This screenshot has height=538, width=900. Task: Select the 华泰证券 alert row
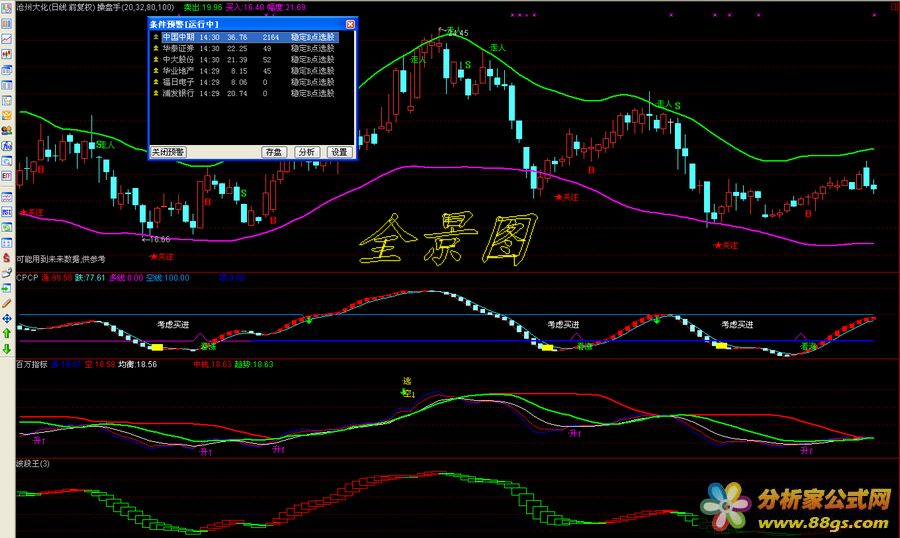244,49
